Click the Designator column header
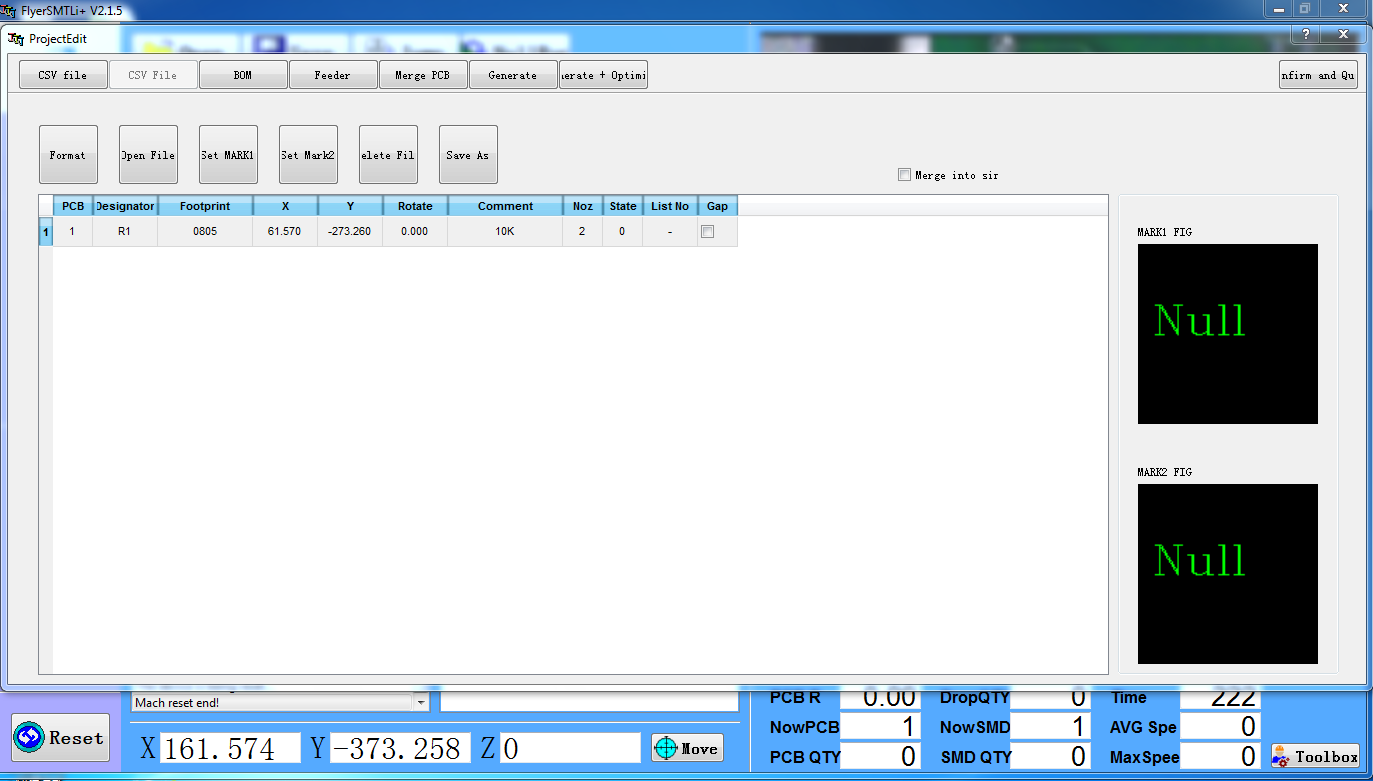 pos(125,206)
